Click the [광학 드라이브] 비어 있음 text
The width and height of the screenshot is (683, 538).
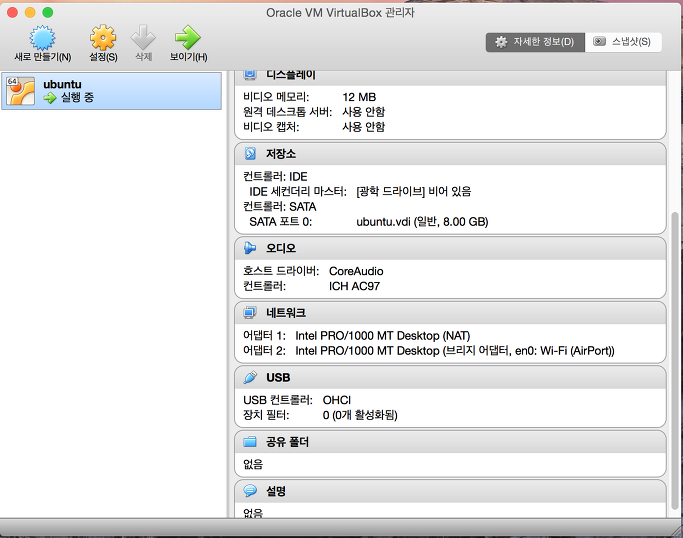click(x=414, y=191)
